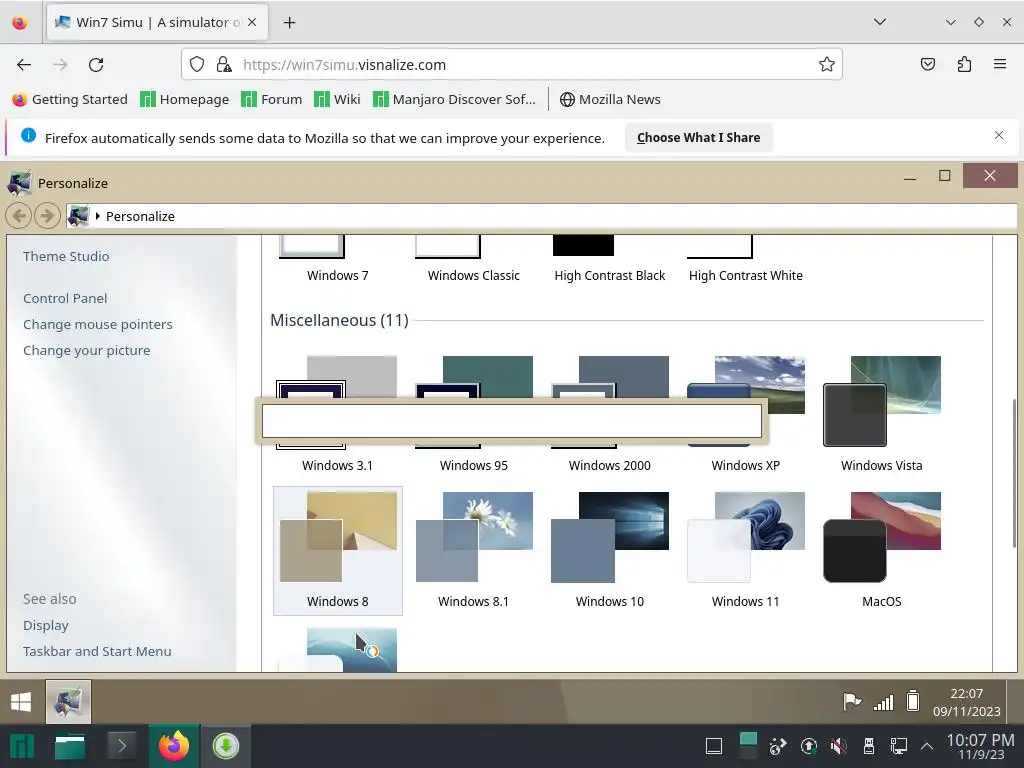Screen dimensions: 1024x768
Task: Open Change mouse pointers
Action: (98, 324)
